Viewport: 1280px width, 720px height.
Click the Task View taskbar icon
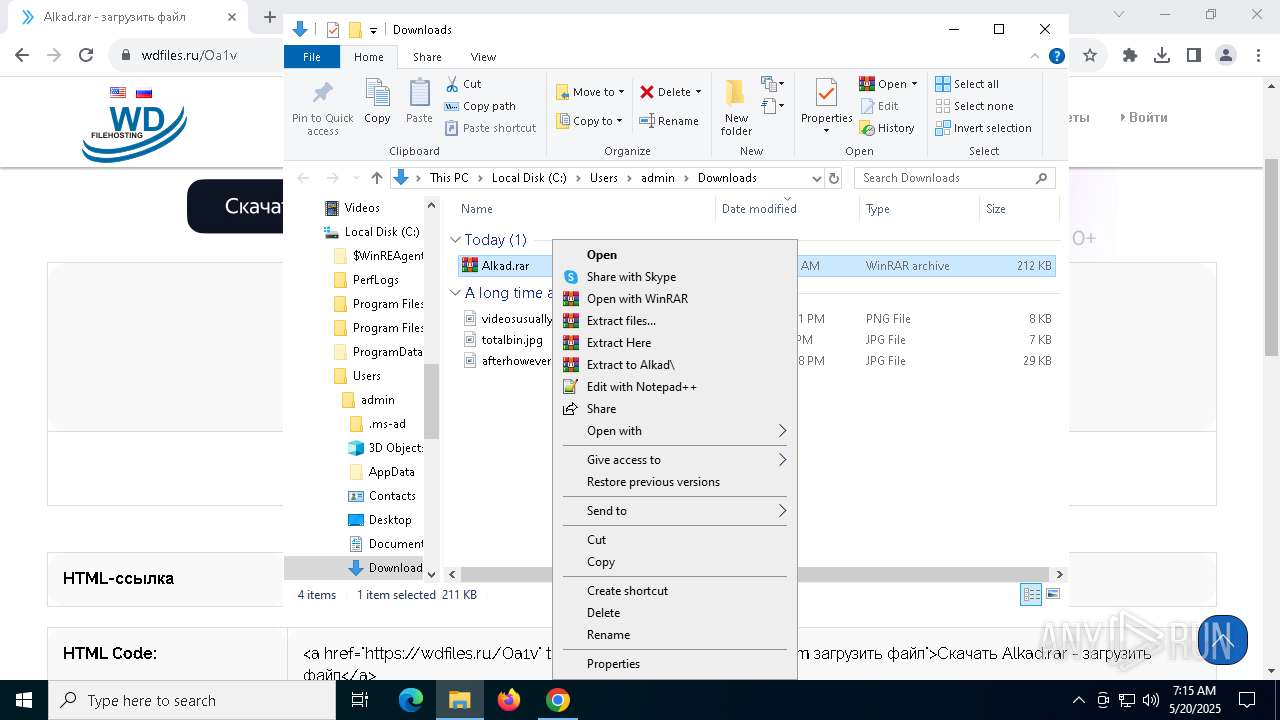tap(361, 700)
